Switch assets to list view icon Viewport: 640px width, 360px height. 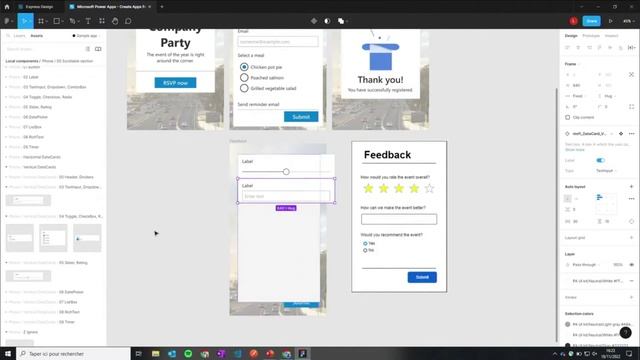click(88, 49)
